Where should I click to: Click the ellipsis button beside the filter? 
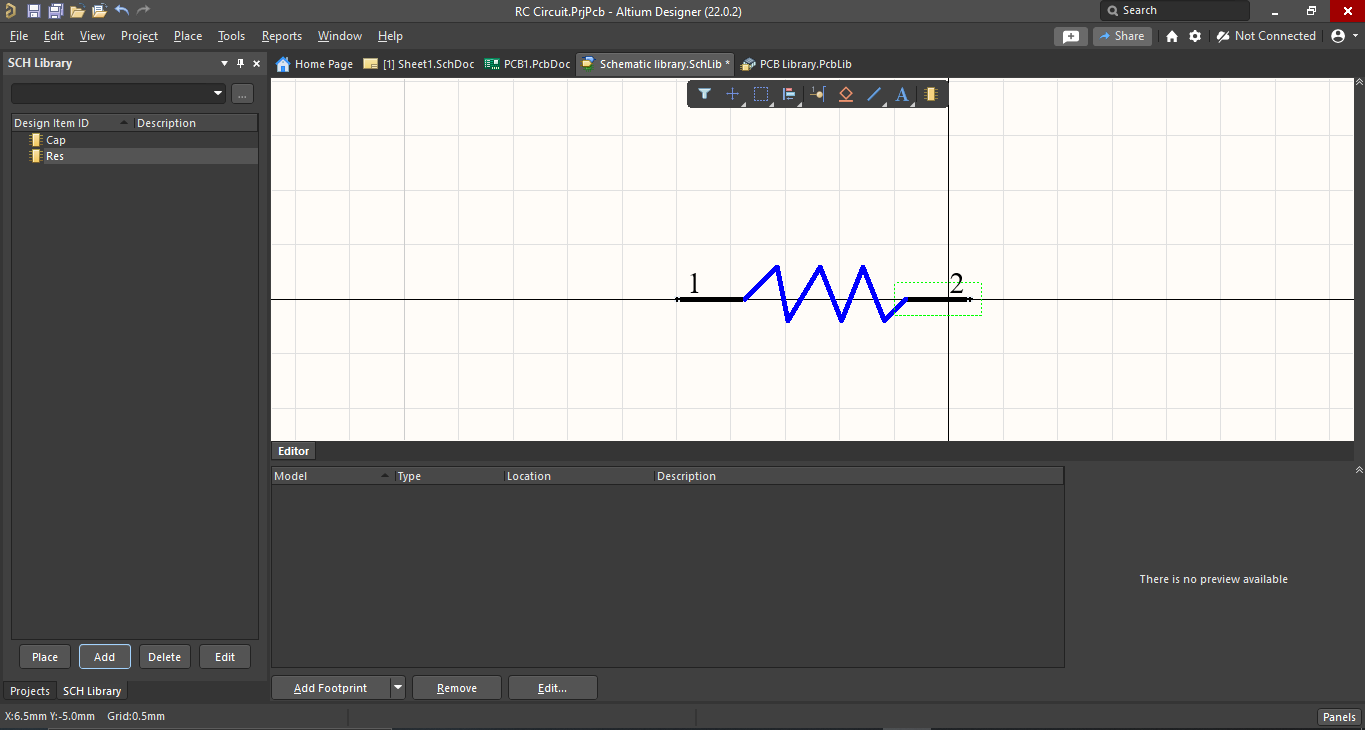(x=242, y=93)
